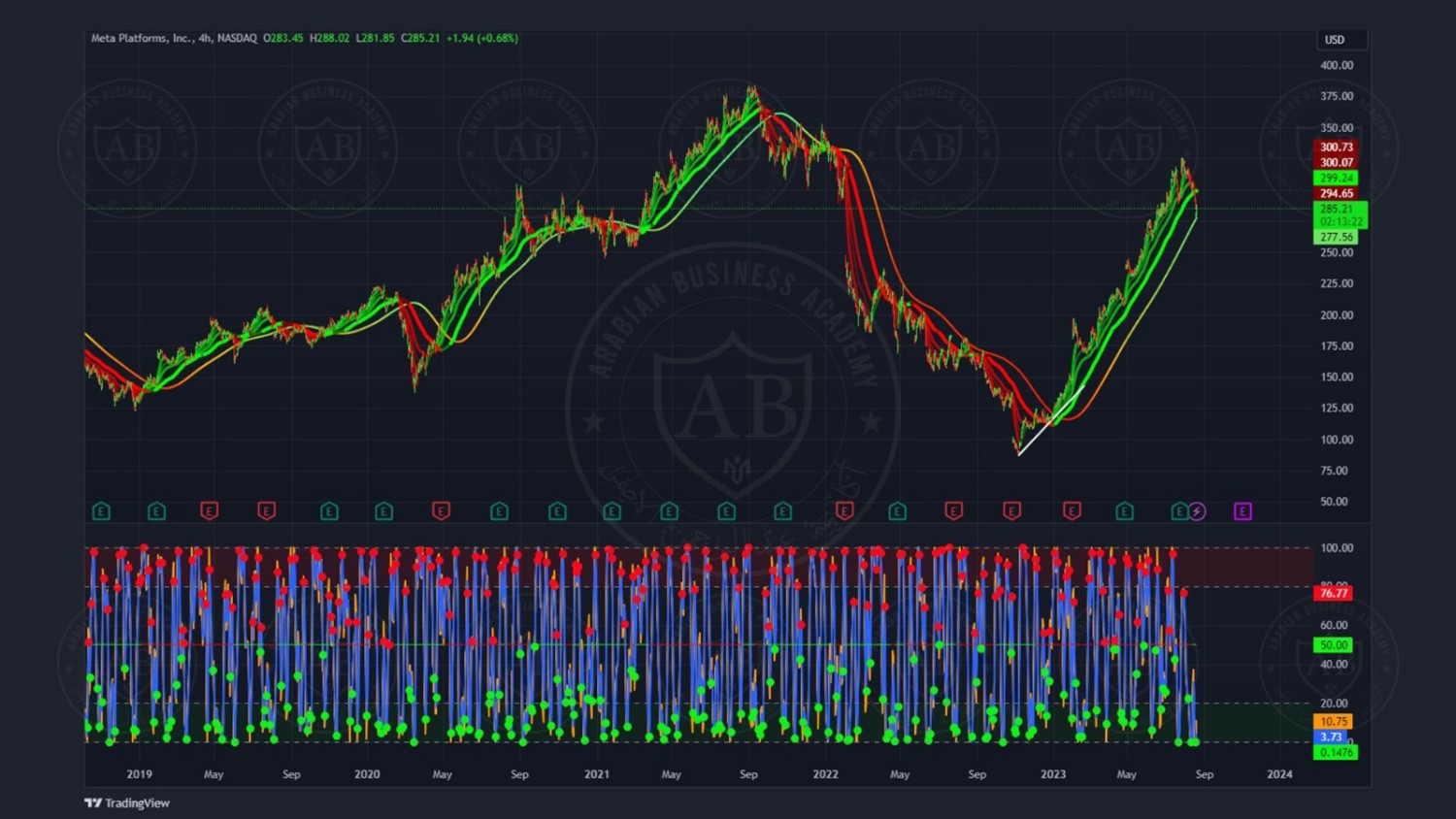Screen dimensions: 1456x819
Task: Click the 3.73 blue oscillator value label
Action: (1331, 737)
